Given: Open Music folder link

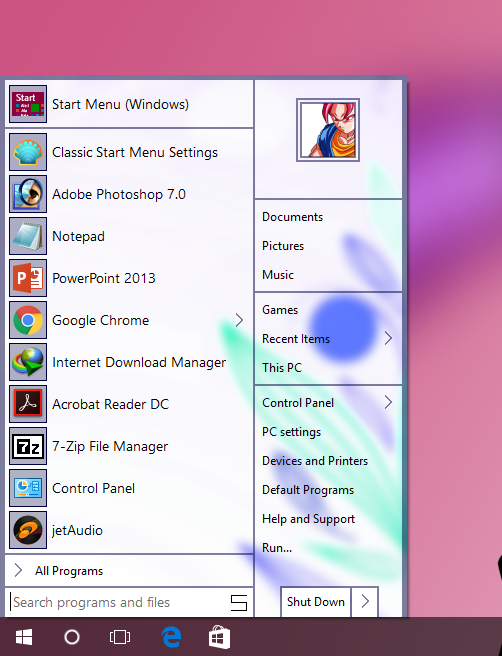Looking at the screenshot, I should [278, 275].
